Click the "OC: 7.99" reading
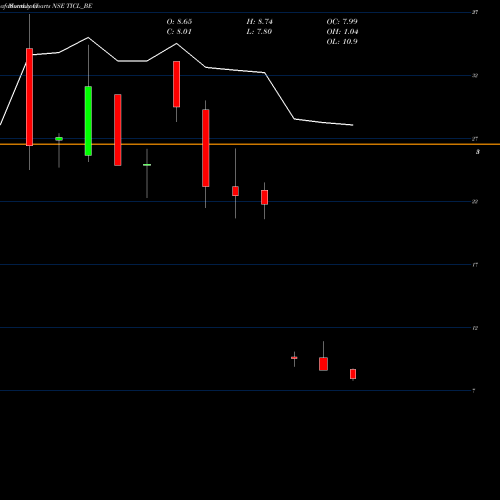 pyautogui.click(x=342, y=22)
